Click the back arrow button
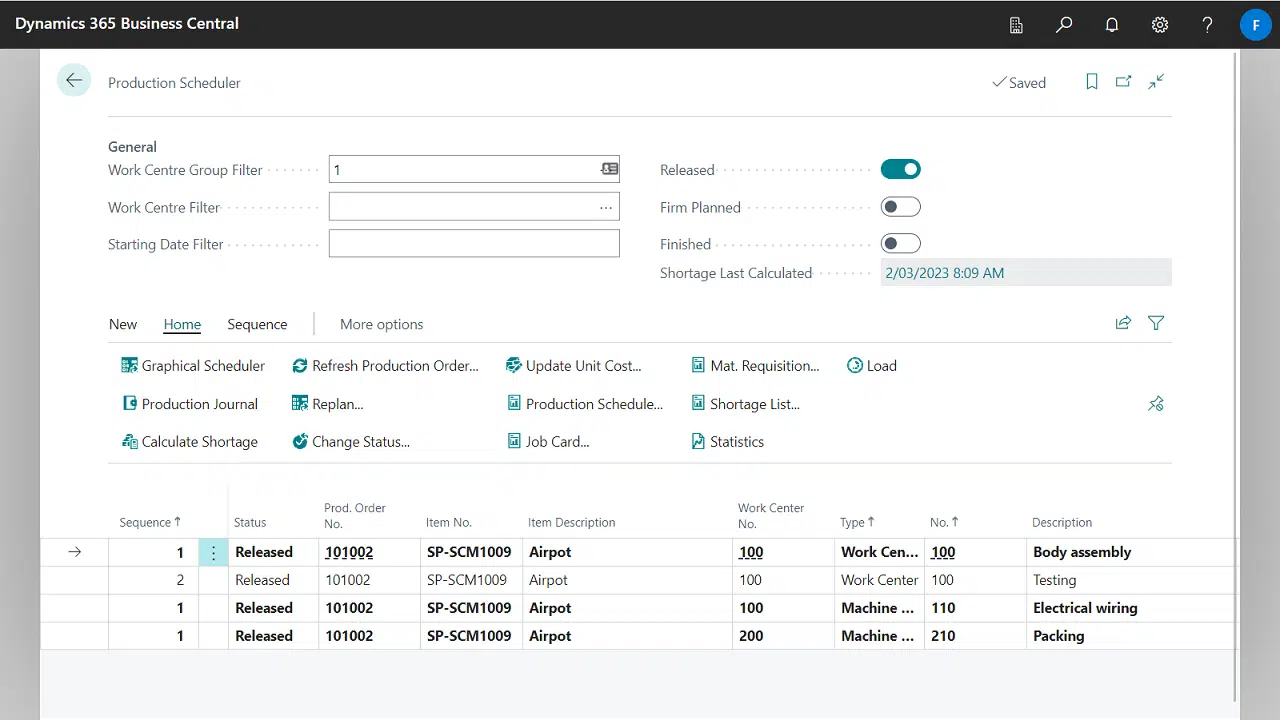 pyautogui.click(x=74, y=81)
